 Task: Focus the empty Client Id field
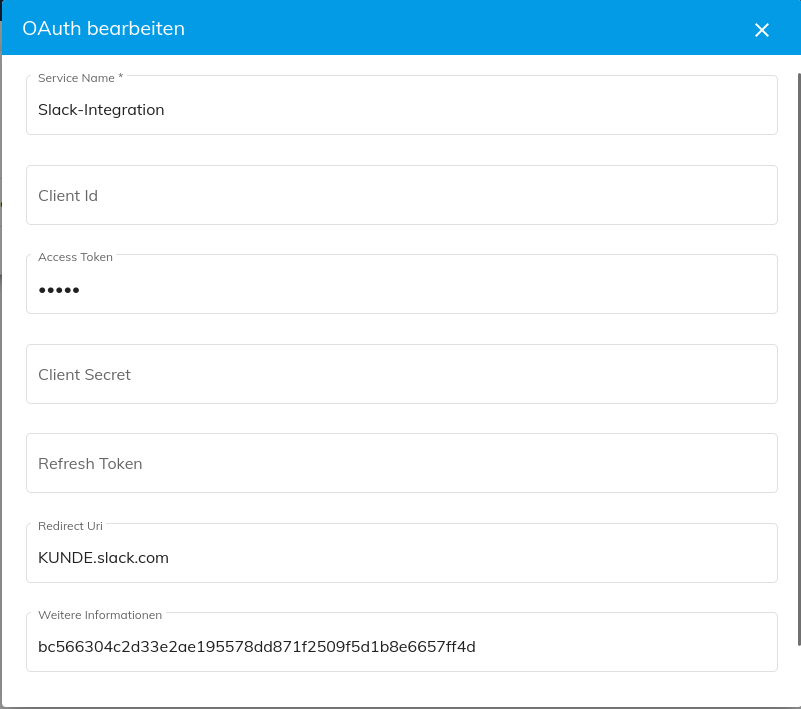point(400,195)
